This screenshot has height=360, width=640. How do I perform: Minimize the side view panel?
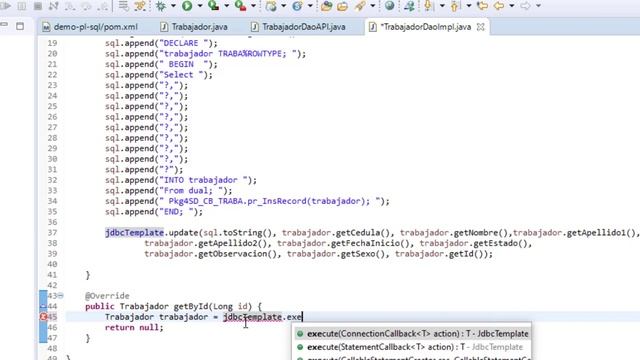pyautogui.click(x=4, y=25)
